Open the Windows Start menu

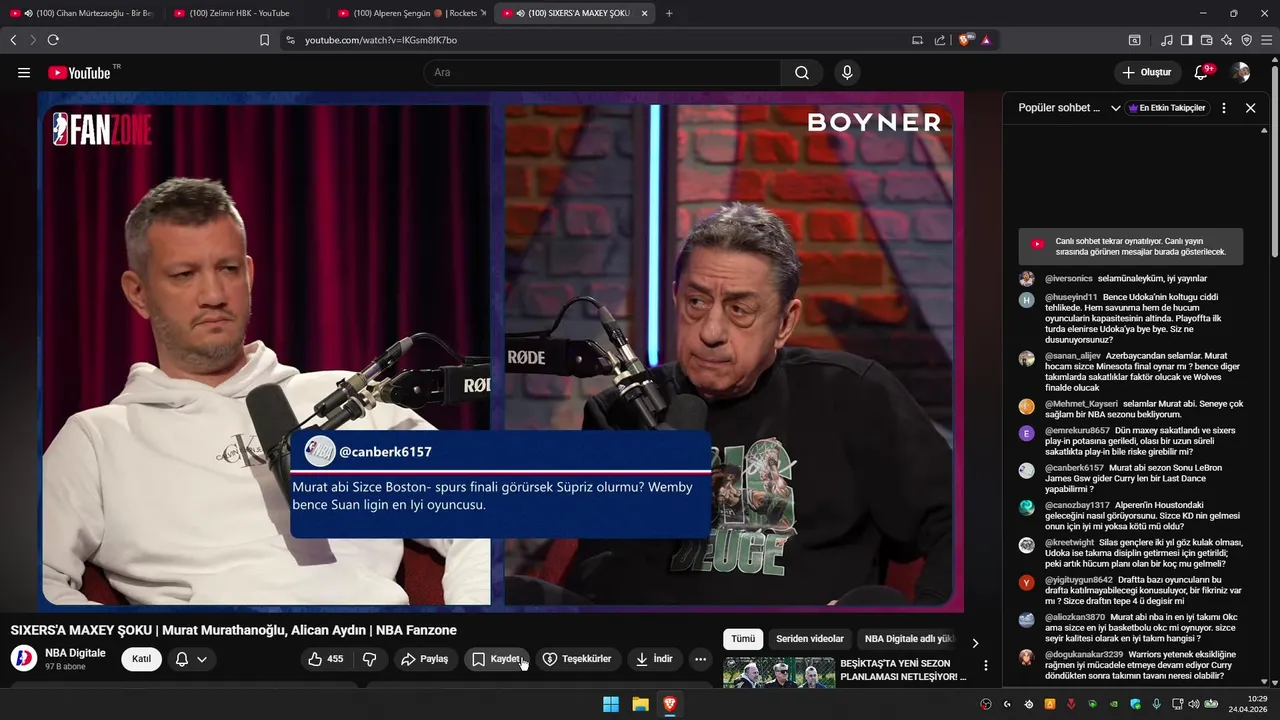611,704
